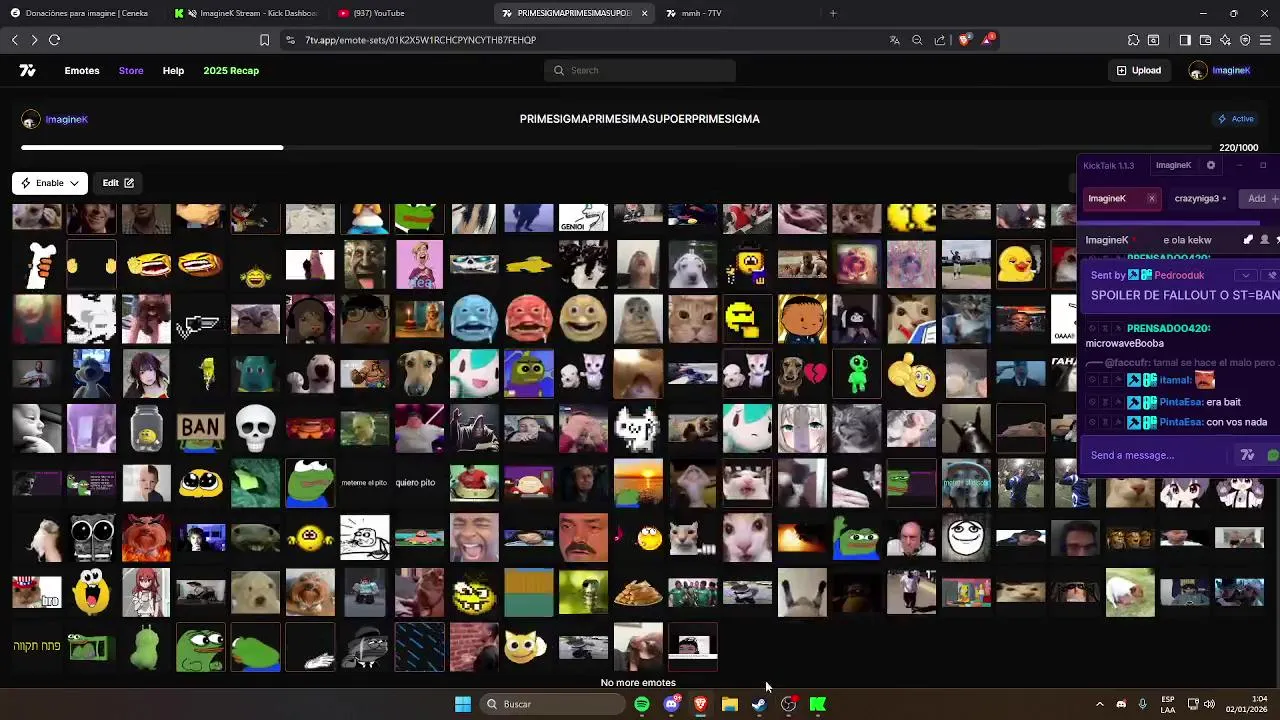Screen dimensions: 1280x720
Task: Select the brick wall emote
Action: [474, 646]
